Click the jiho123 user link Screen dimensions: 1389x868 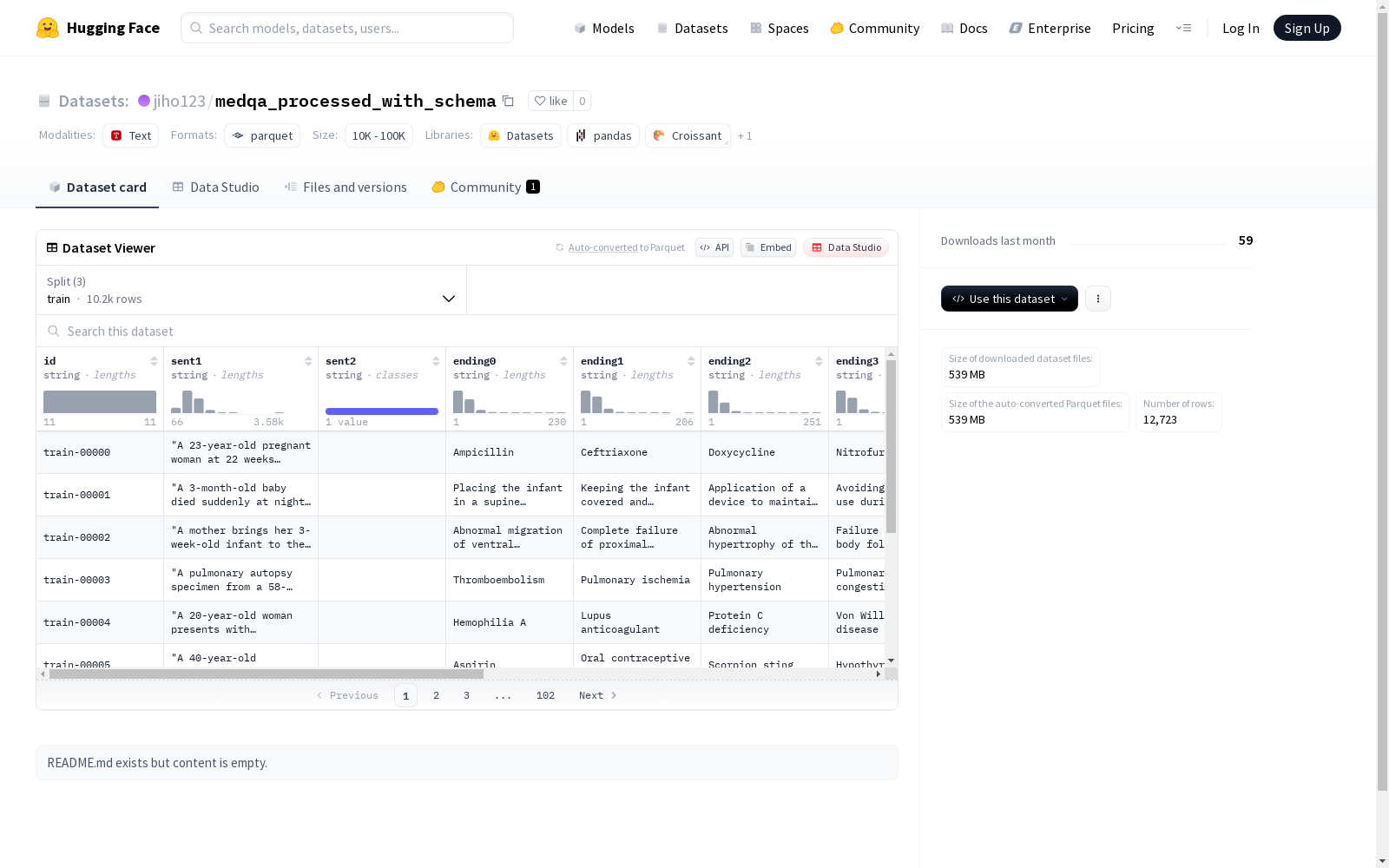click(x=179, y=101)
